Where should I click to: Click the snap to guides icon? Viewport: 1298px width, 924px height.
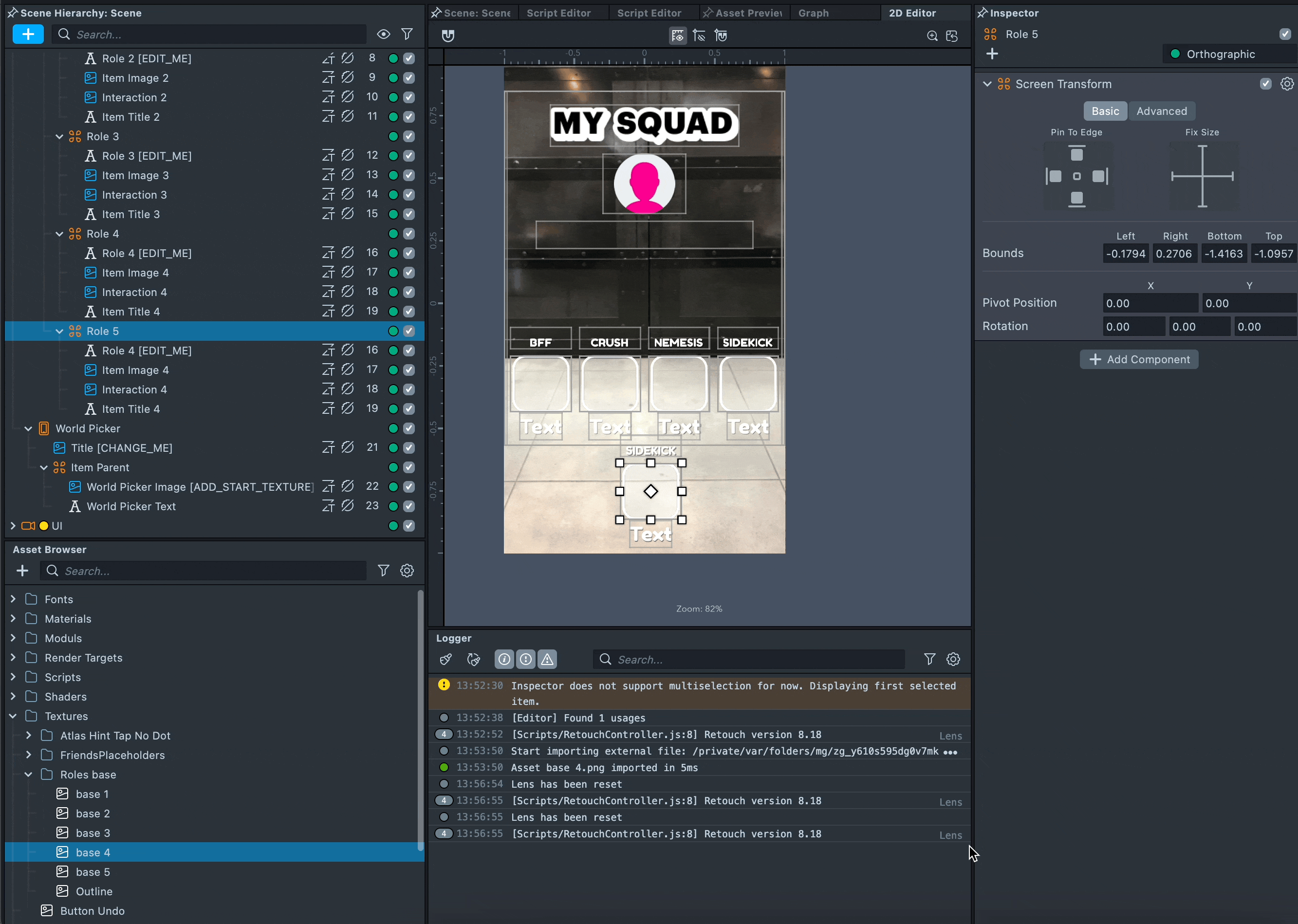point(721,36)
